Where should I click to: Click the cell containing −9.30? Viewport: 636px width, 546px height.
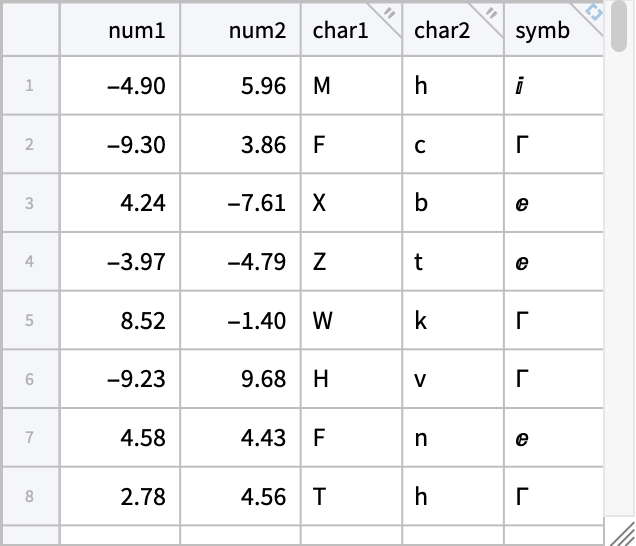120,145
